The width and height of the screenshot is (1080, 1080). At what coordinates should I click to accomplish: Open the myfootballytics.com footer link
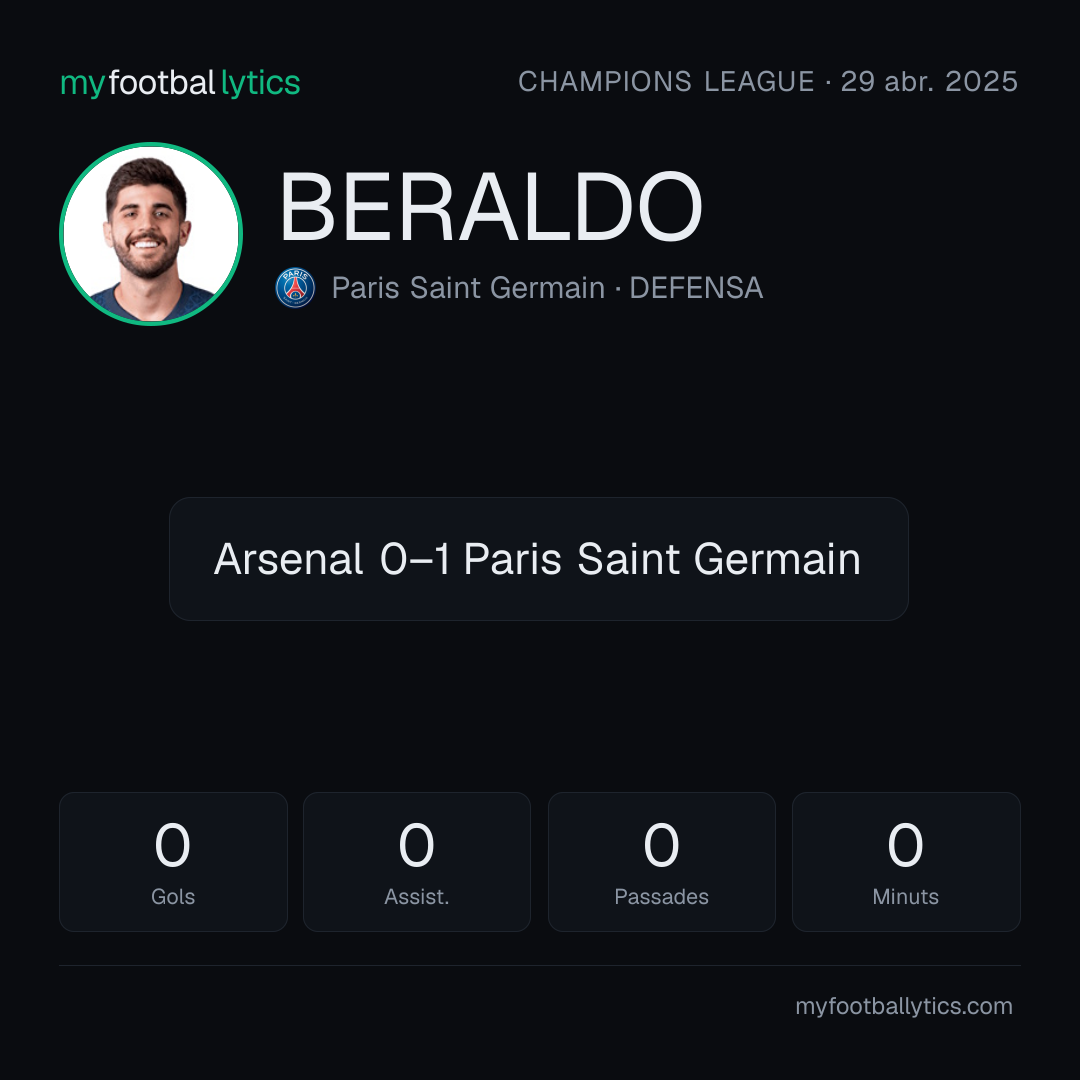point(904,1006)
